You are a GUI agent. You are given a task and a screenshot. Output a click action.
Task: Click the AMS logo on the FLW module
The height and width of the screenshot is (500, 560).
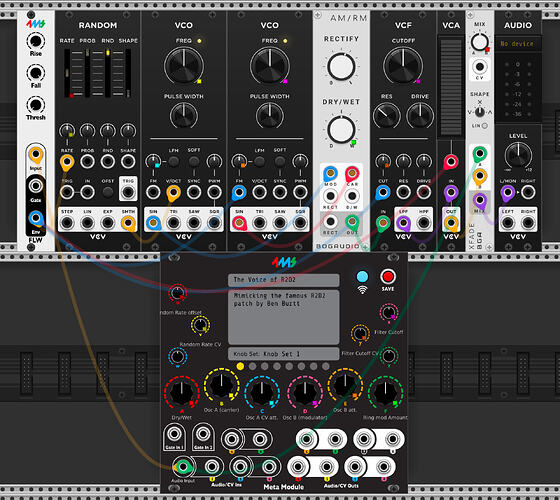[35, 24]
